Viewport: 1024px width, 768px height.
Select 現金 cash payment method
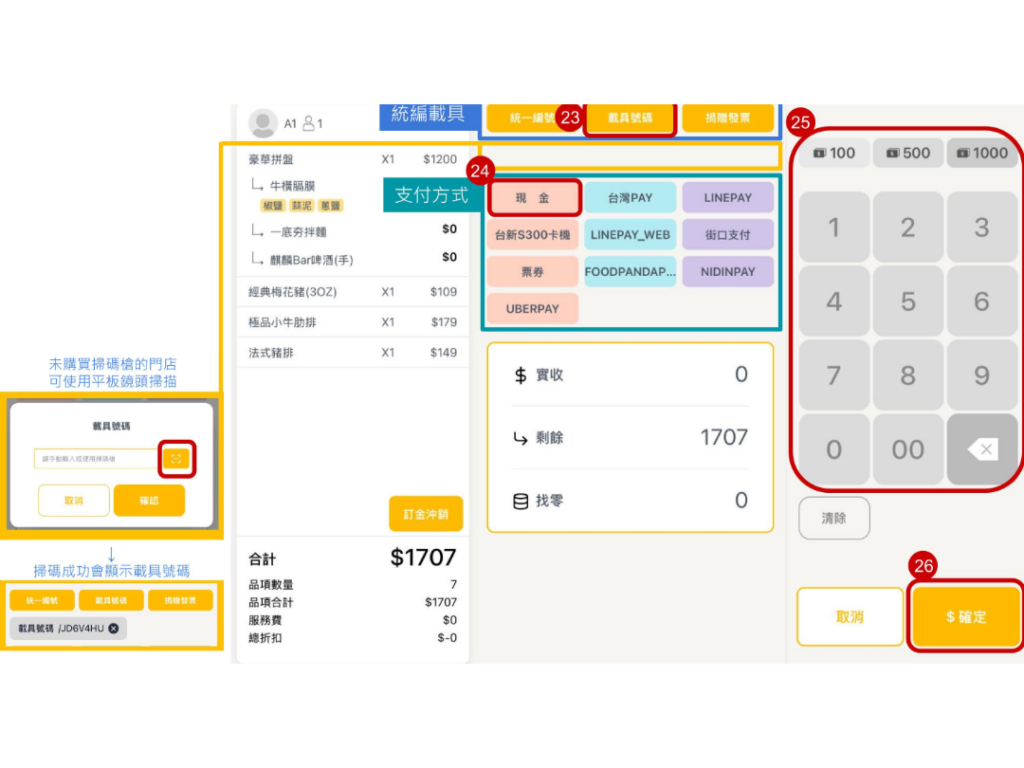[533, 198]
